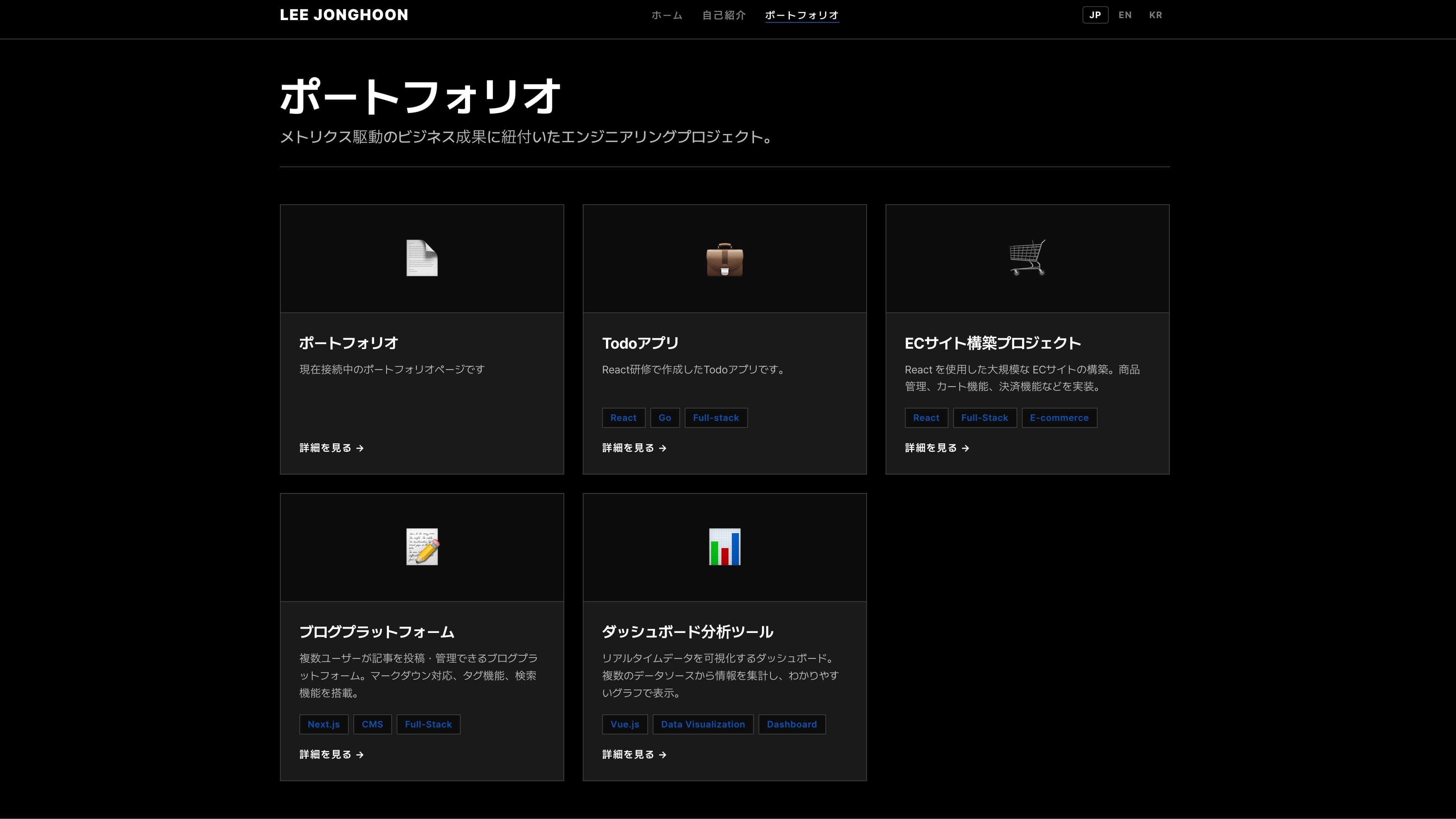The image size is (1456, 819).
Task: Click the Data Visualization tag
Action: pos(703,724)
